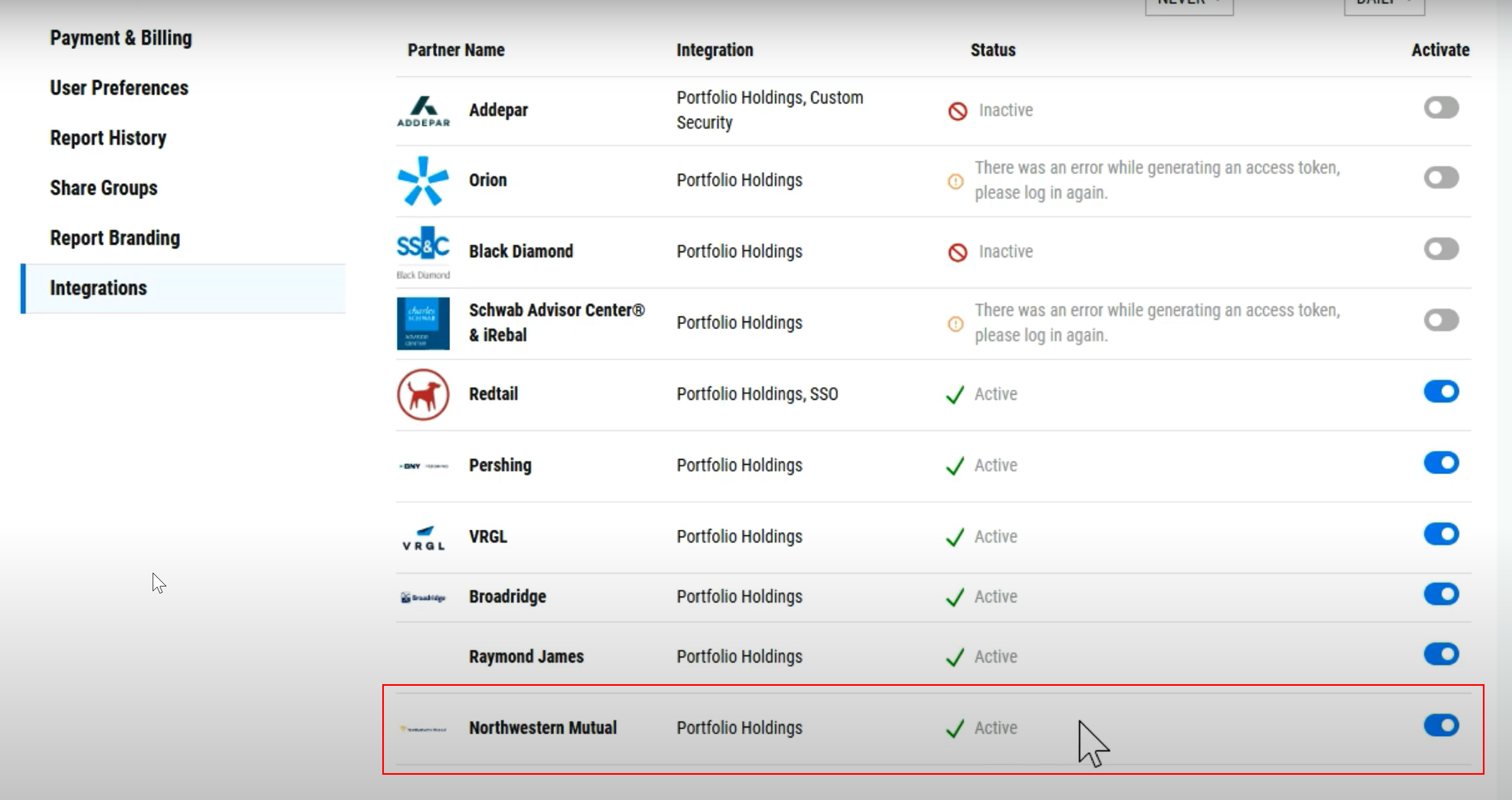Click the Northwestern Mutual logo
The height and width of the screenshot is (800, 1512).
[423, 729]
